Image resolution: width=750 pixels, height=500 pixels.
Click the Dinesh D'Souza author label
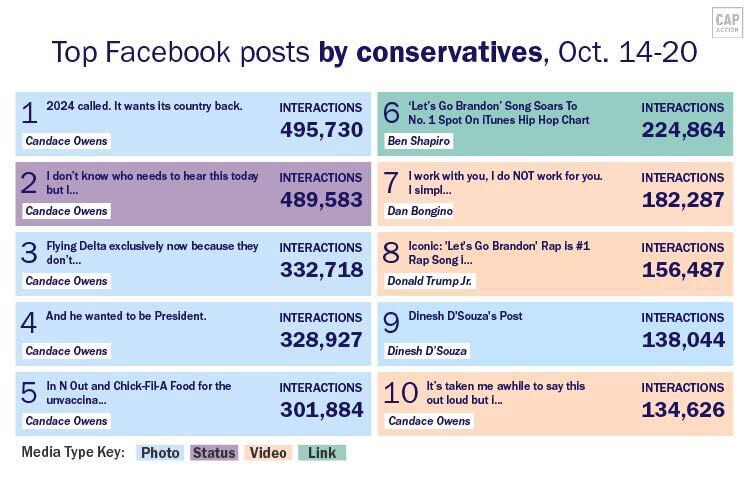pos(427,351)
